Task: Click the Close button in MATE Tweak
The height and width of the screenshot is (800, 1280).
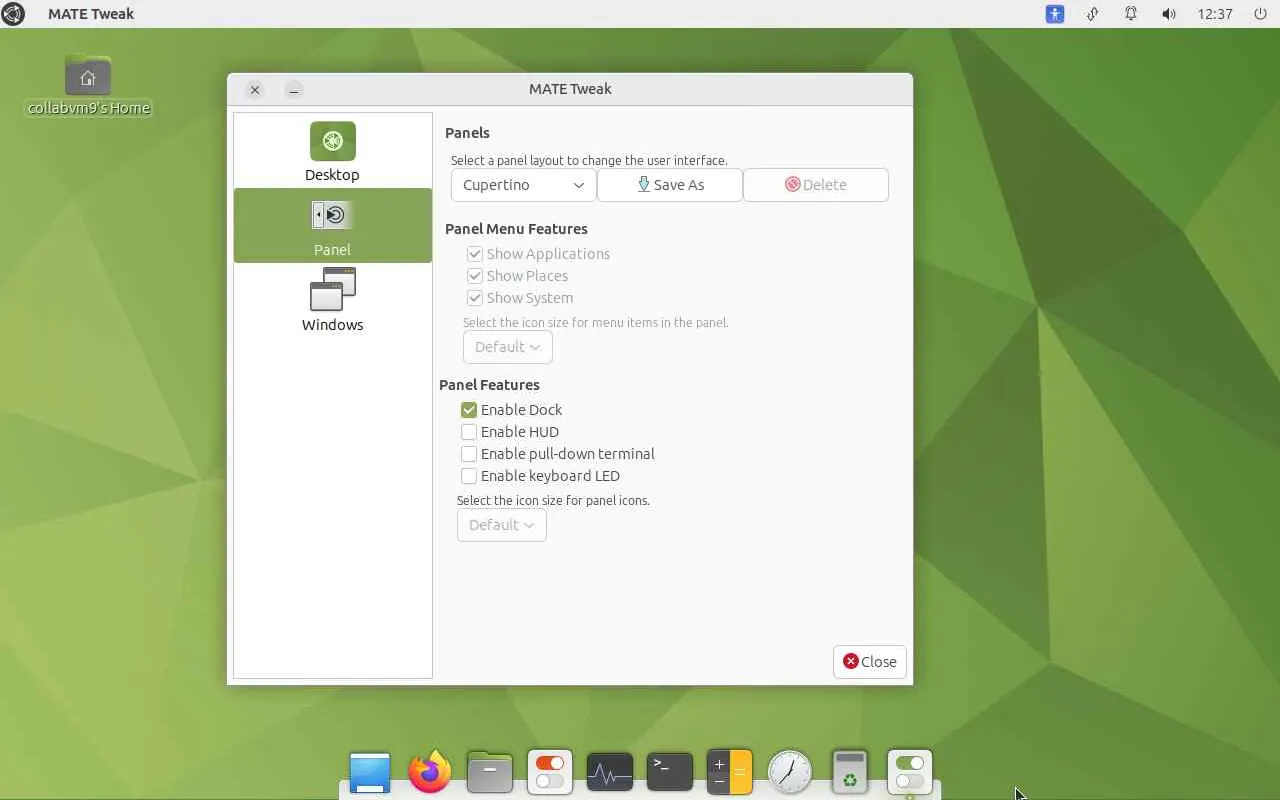Action: click(869, 662)
